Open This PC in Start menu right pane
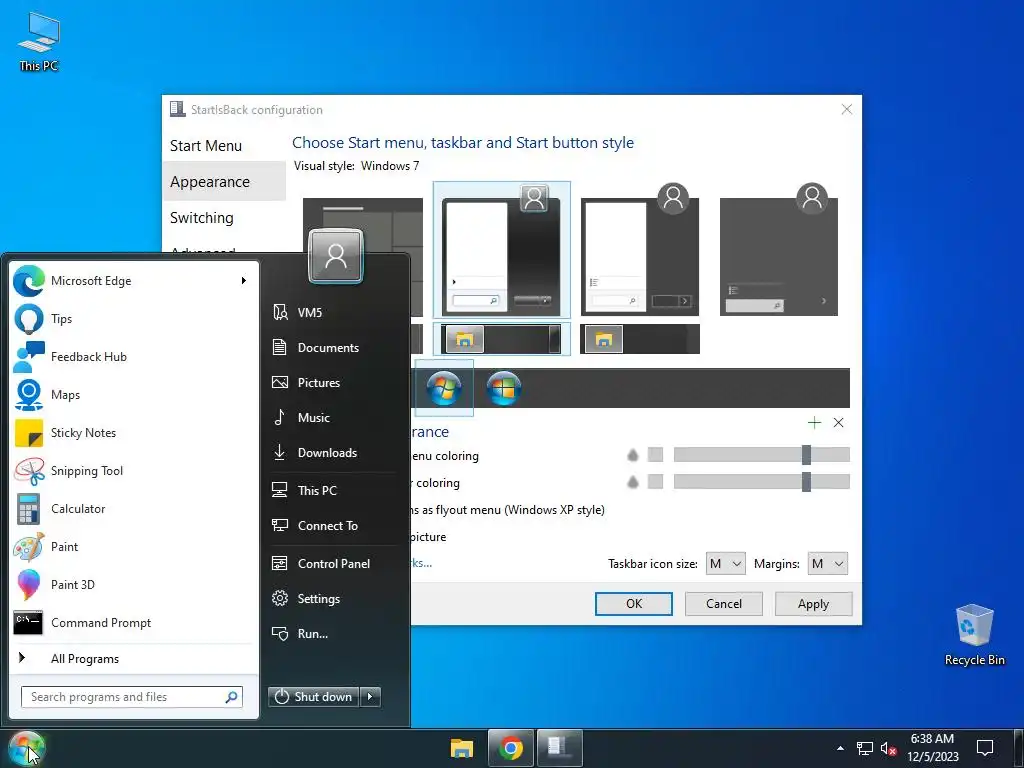The height and width of the screenshot is (768, 1024). (334, 490)
